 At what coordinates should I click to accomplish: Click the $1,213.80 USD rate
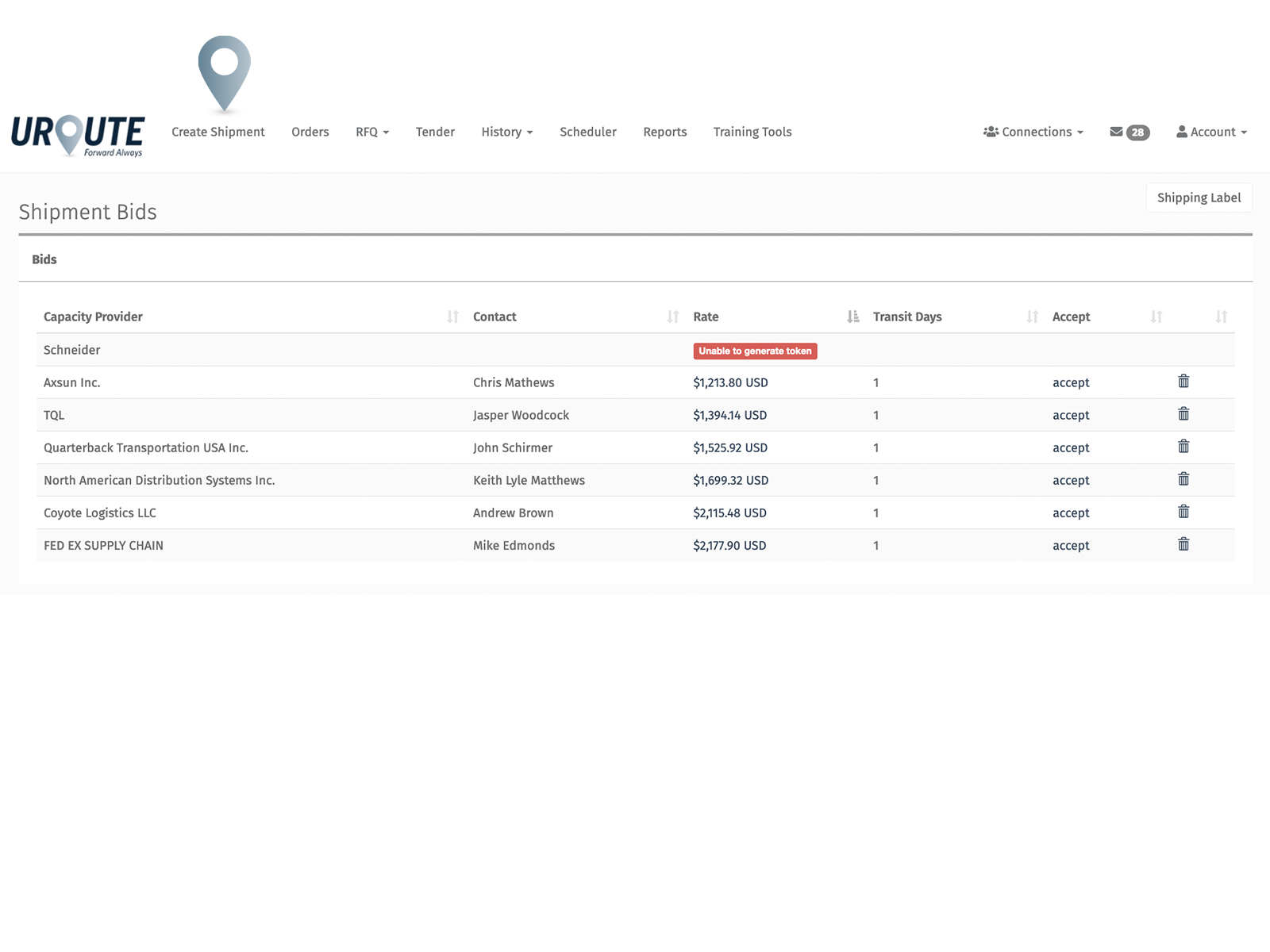pos(730,382)
